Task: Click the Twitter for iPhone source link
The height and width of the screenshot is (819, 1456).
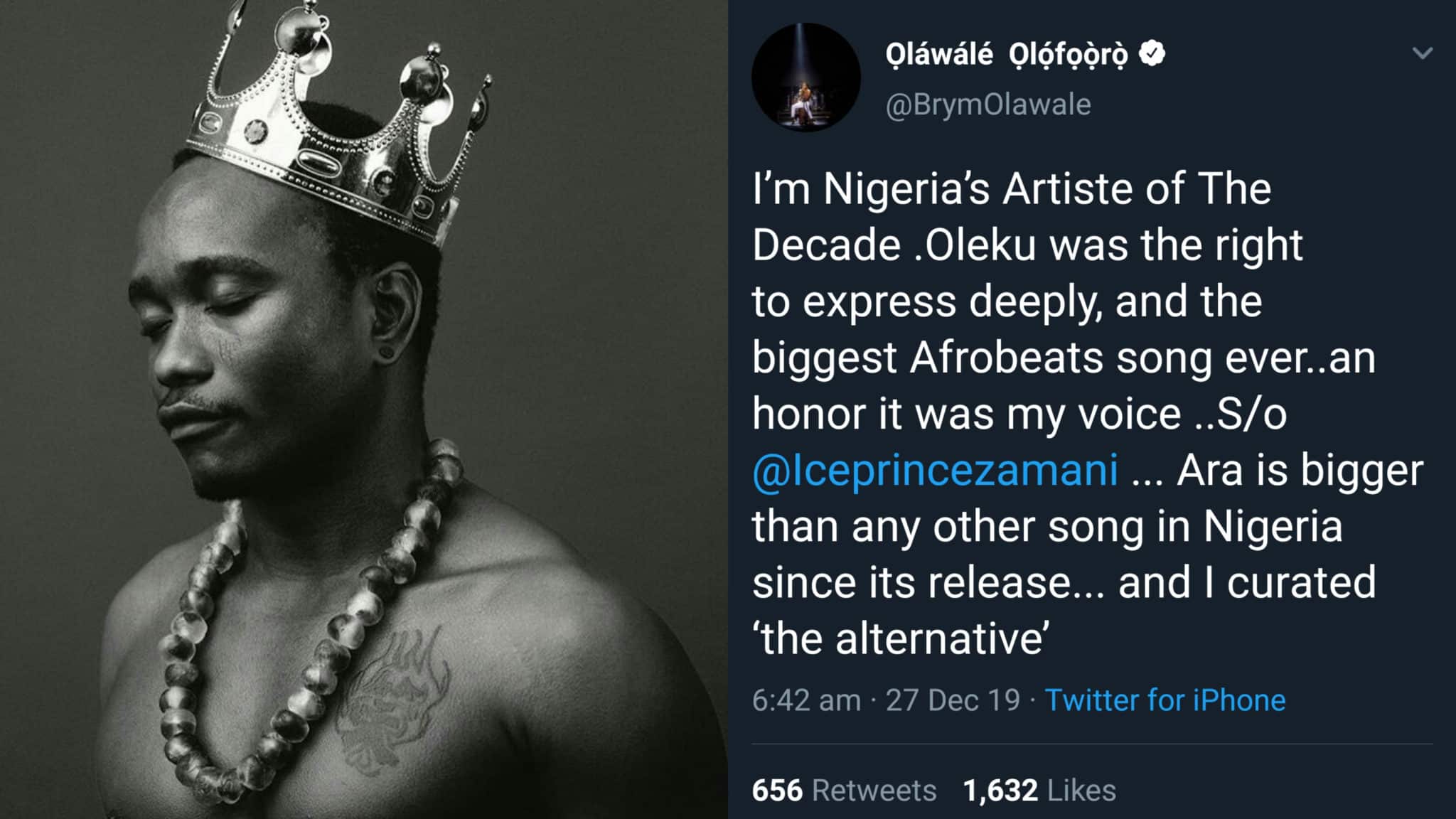Action: point(1165,700)
